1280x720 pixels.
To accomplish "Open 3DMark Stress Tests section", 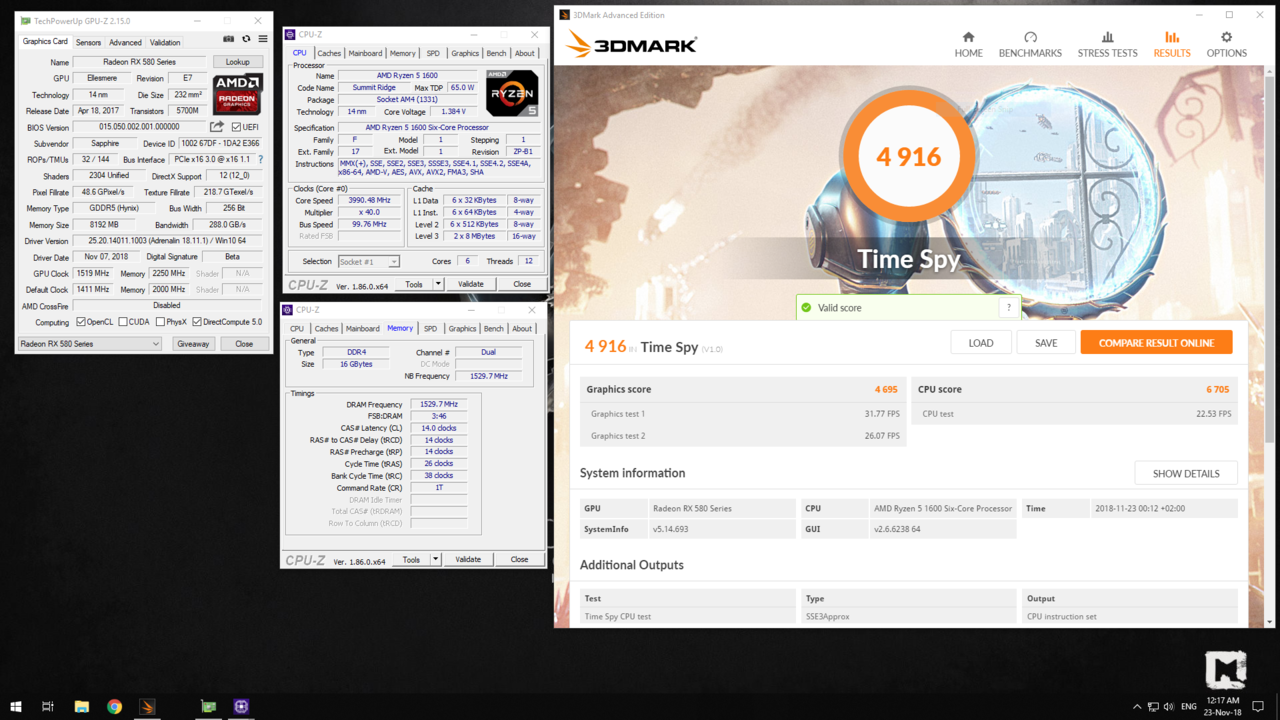I will click(1107, 44).
